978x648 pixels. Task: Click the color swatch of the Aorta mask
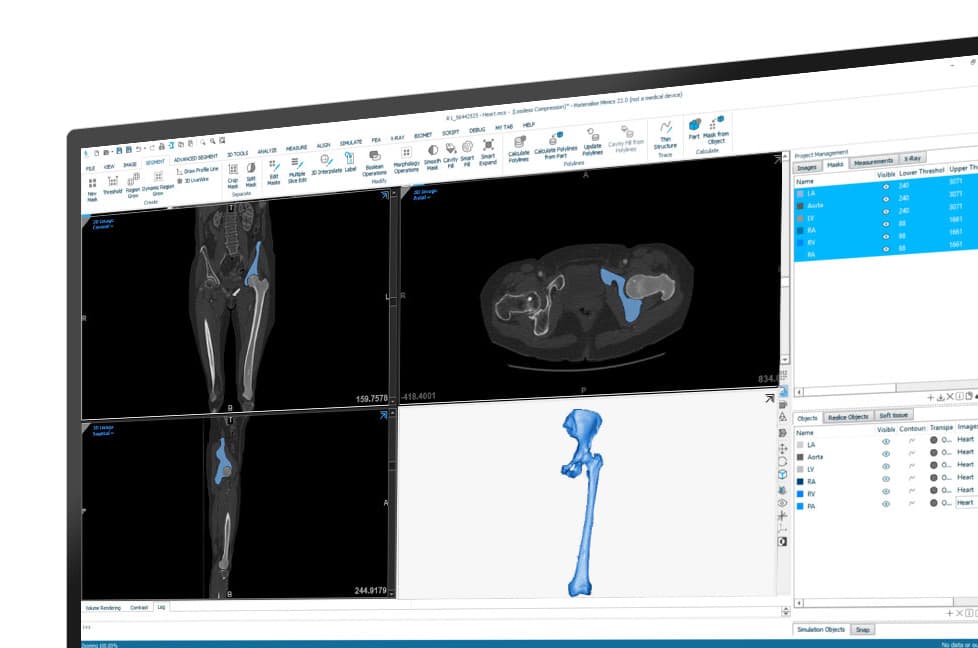click(800, 206)
